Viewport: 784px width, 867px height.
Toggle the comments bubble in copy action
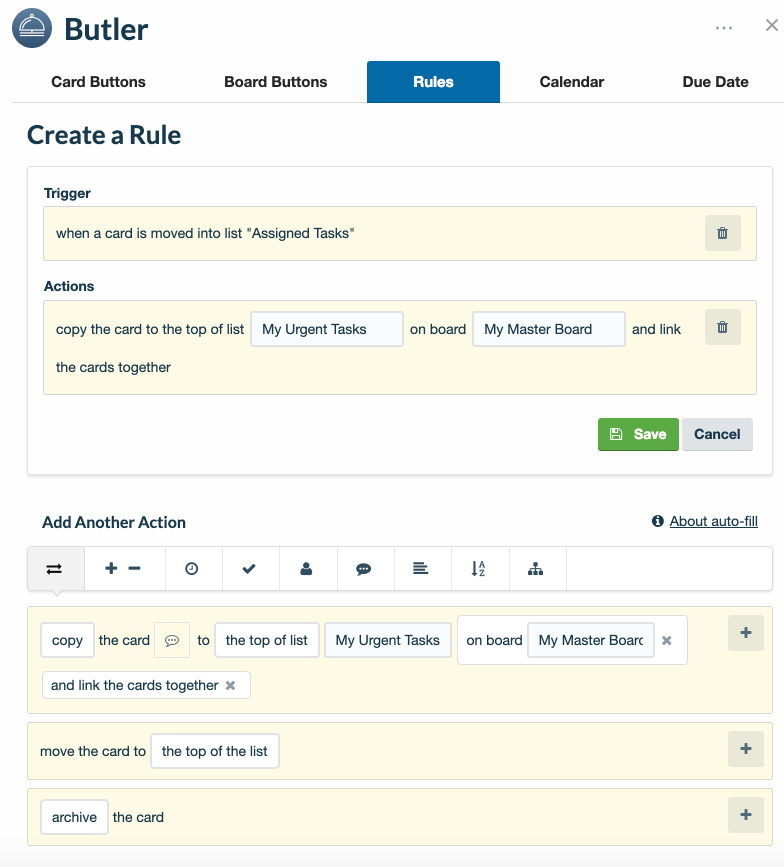pyautogui.click(x=172, y=640)
